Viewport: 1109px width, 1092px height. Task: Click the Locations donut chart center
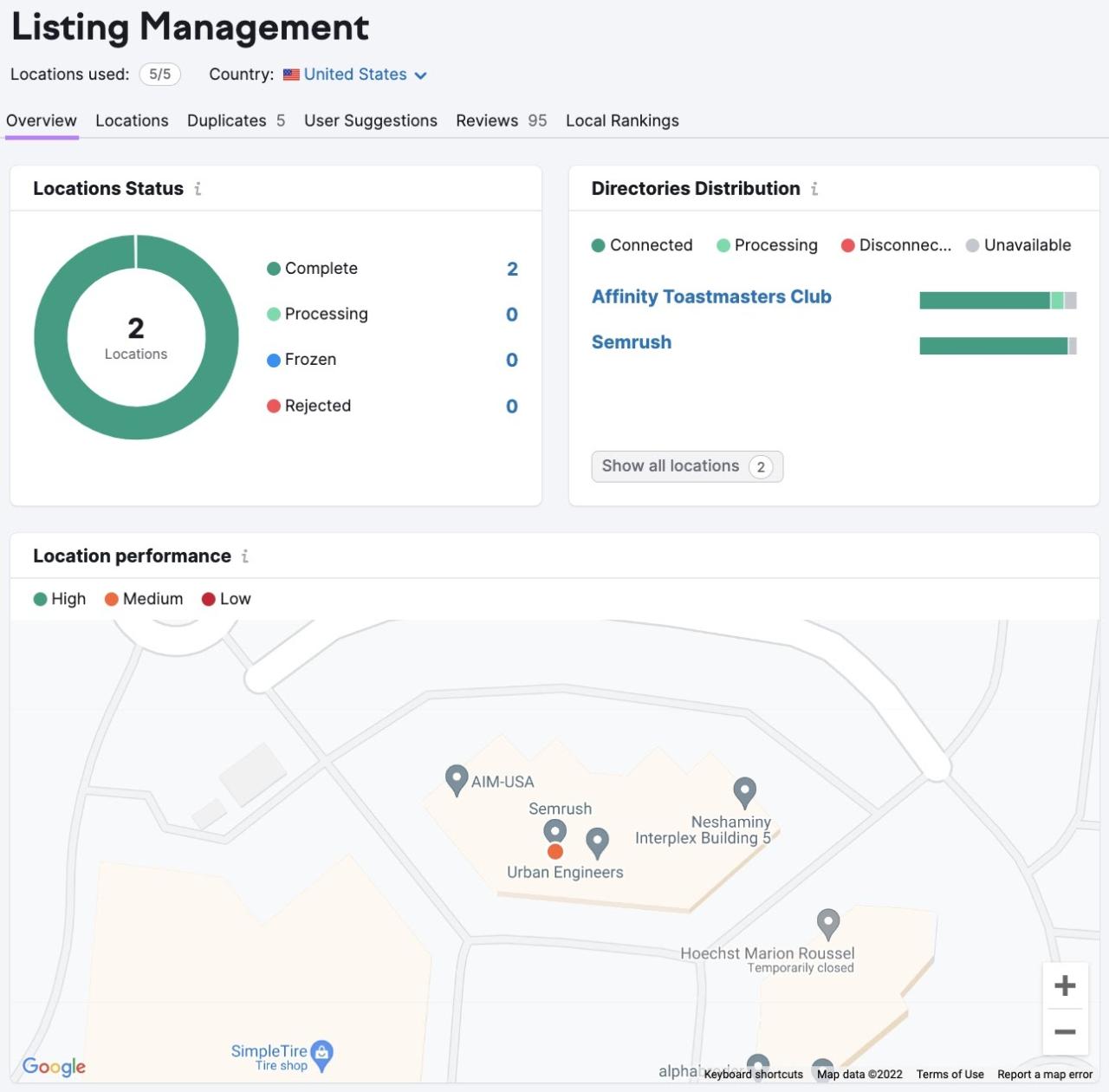point(136,336)
